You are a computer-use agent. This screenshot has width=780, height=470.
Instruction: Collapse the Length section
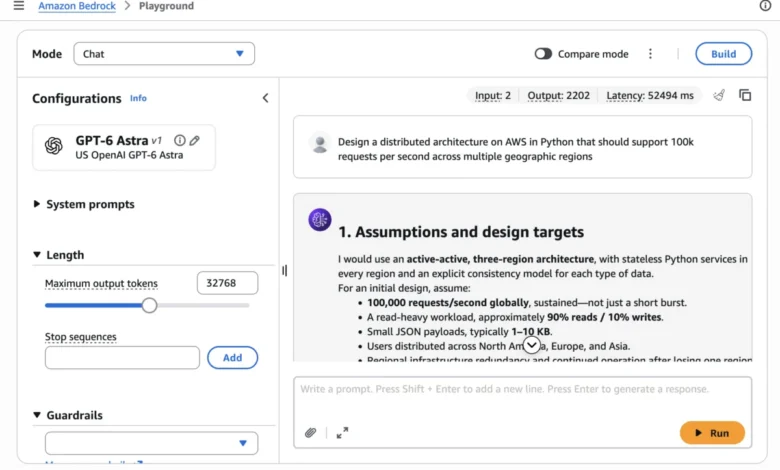[x=59, y=255]
